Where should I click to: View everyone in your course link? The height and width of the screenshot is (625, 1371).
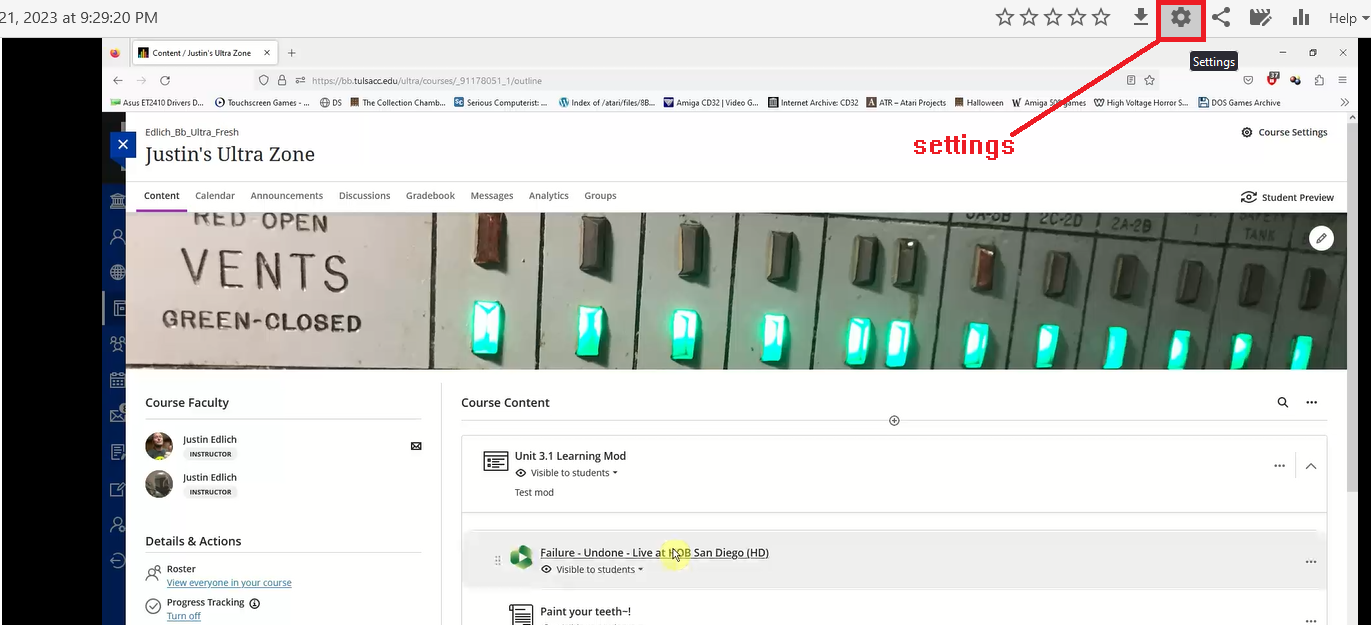point(229,582)
